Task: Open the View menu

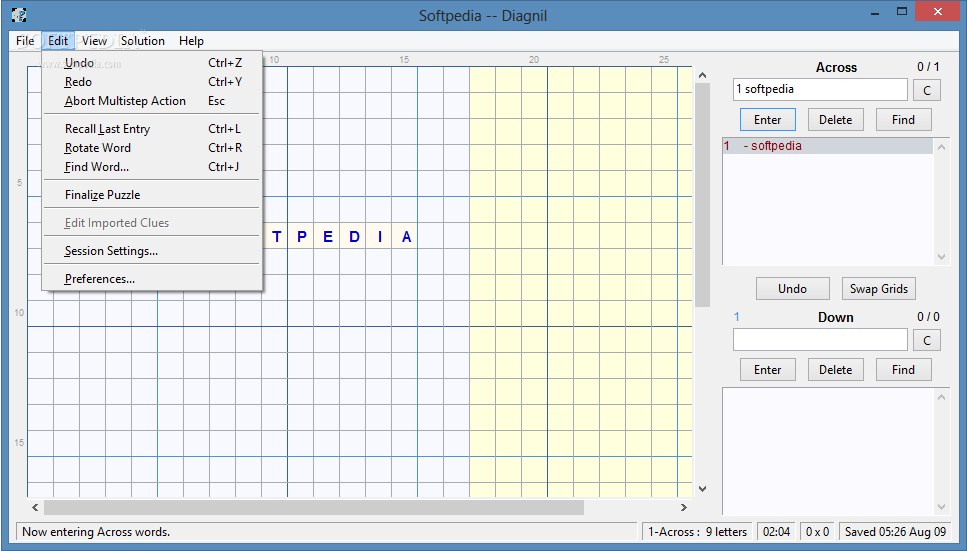Action: point(94,41)
